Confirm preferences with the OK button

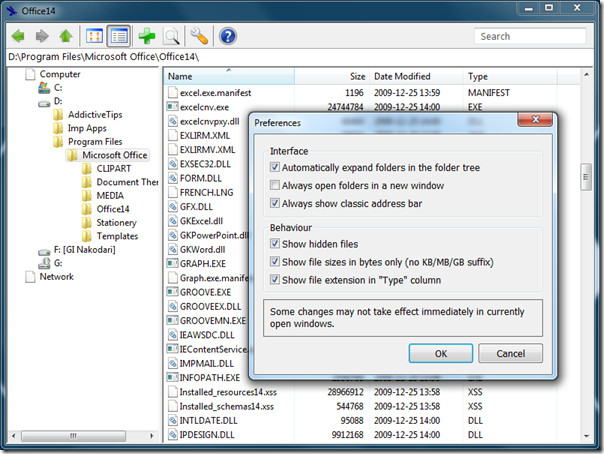(x=441, y=353)
